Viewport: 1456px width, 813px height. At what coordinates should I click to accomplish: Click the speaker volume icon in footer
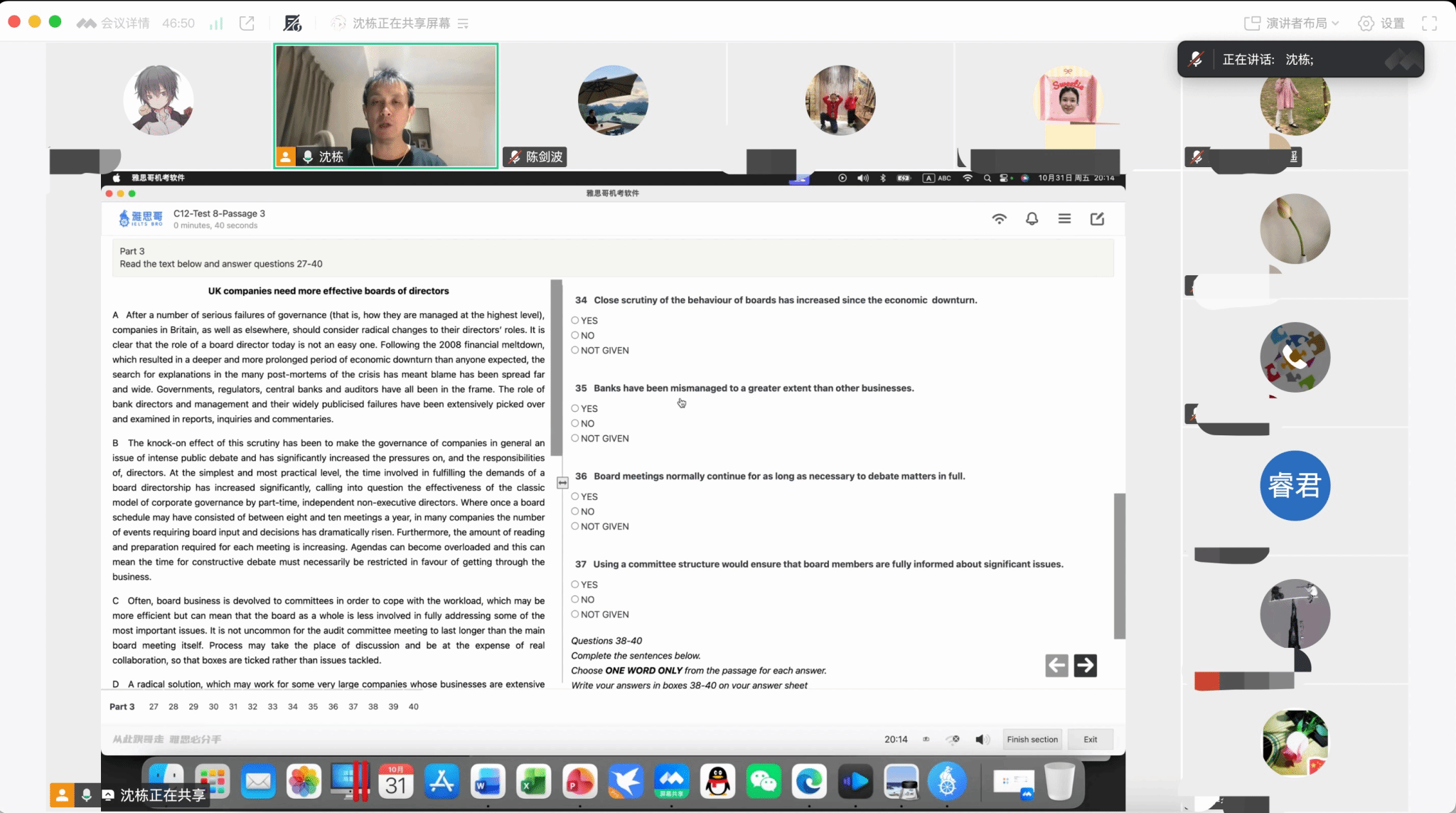point(982,739)
